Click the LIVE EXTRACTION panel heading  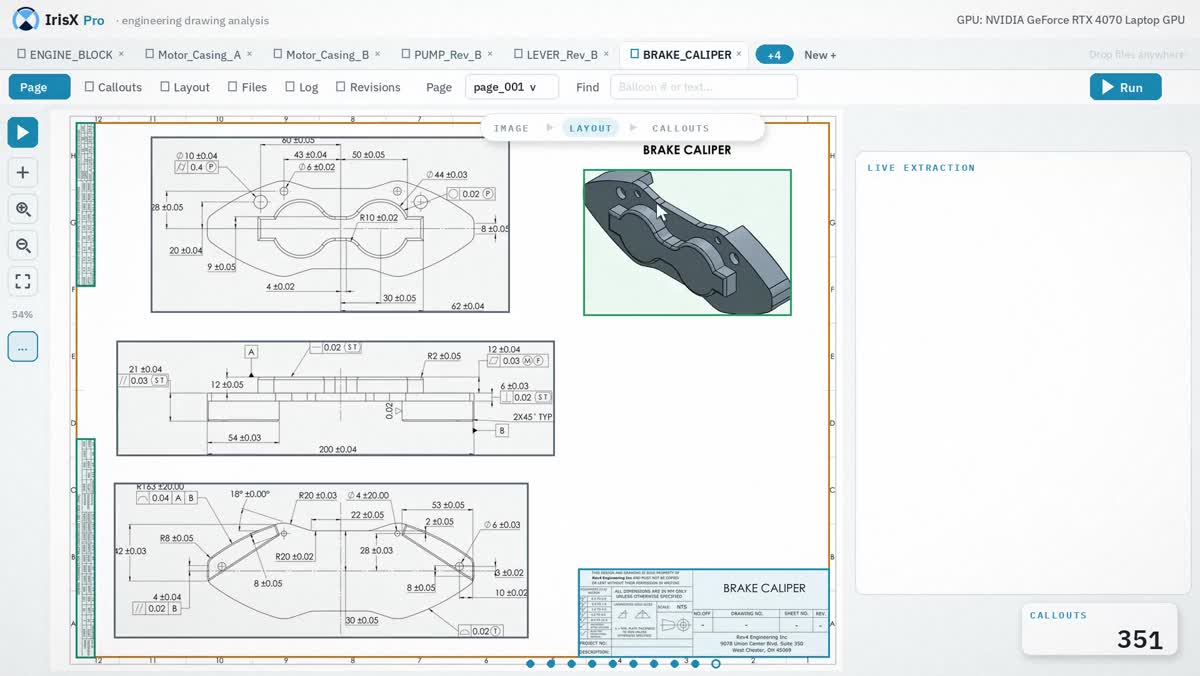[x=921, y=168]
